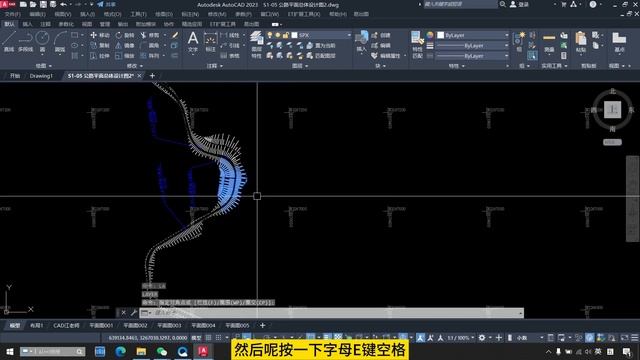The height and width of the screenshot is (360, 640).
Task: Choose the Mirror (镜像) tool
Action: [x=125, y=45]
